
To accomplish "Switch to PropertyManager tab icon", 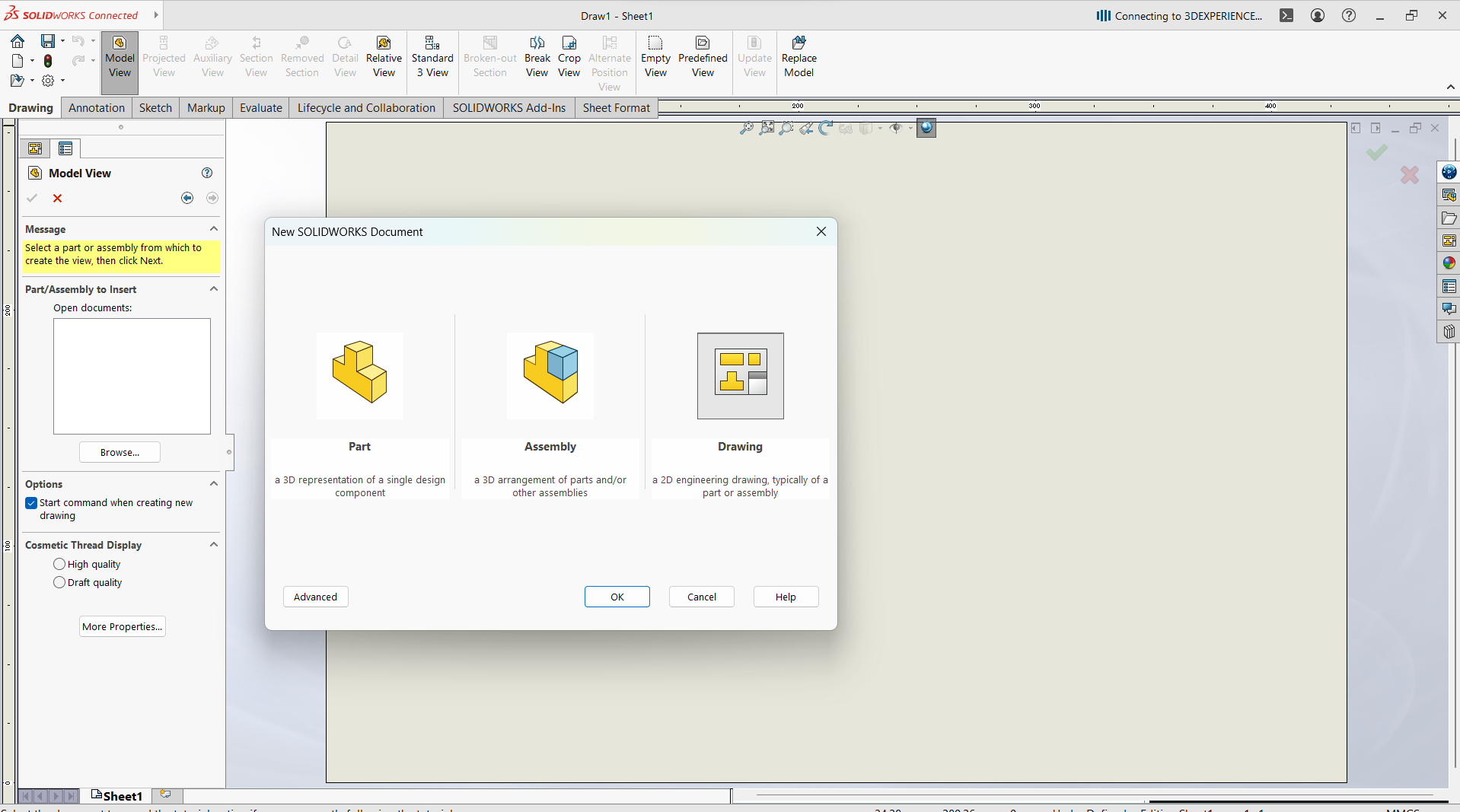I will [65, 148].
